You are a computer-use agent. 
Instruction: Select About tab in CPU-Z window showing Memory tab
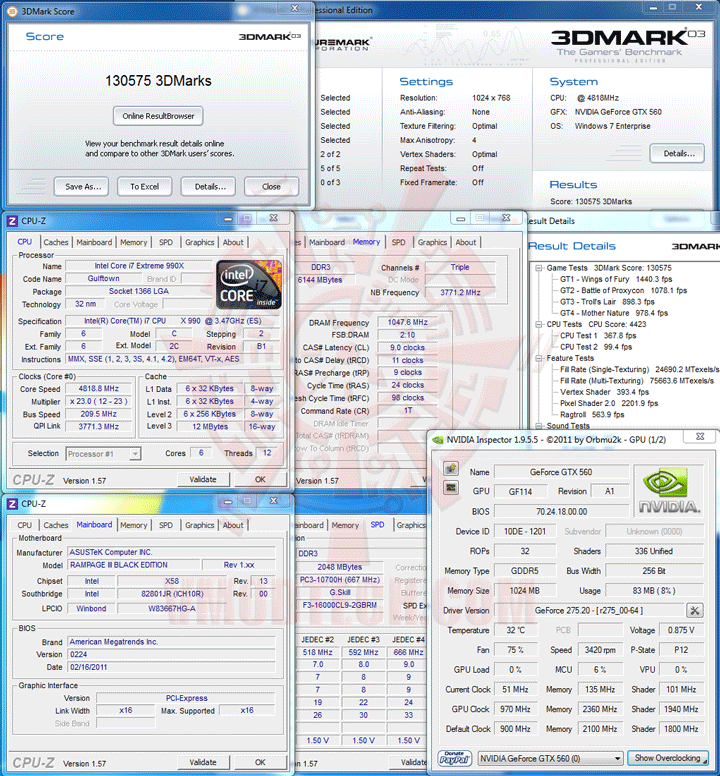coord(466,242)
